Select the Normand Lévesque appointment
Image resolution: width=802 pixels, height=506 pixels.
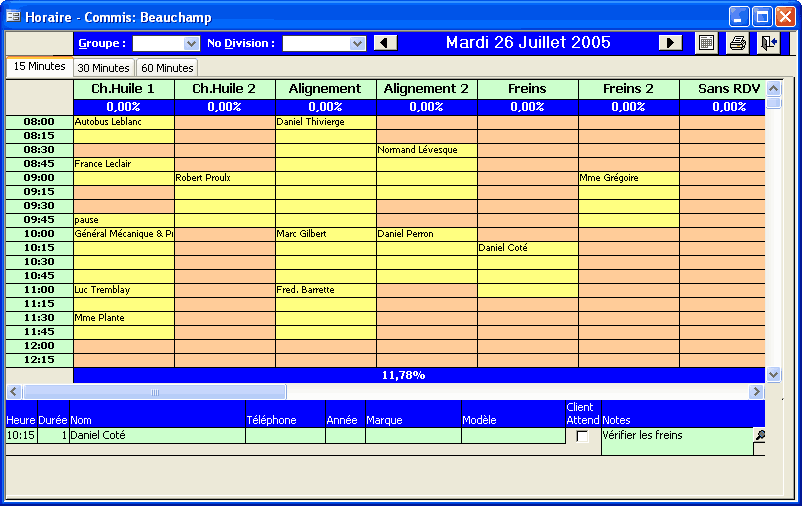[427, 150]
